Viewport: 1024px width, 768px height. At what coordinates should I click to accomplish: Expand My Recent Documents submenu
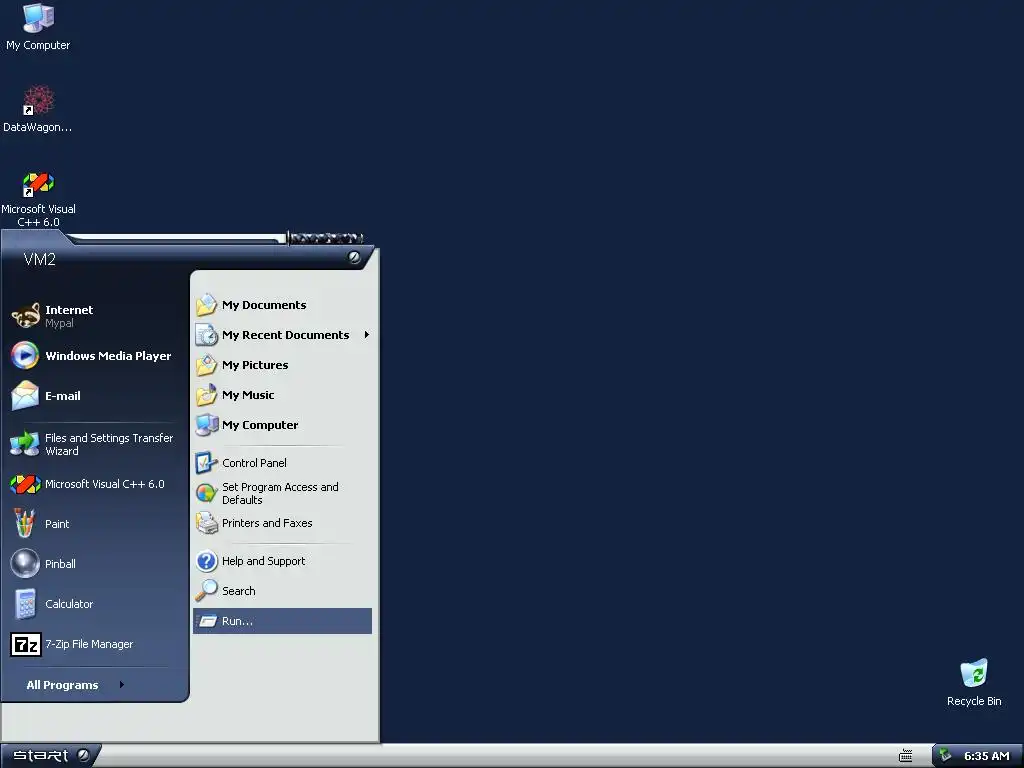click(x=282, y=335)
